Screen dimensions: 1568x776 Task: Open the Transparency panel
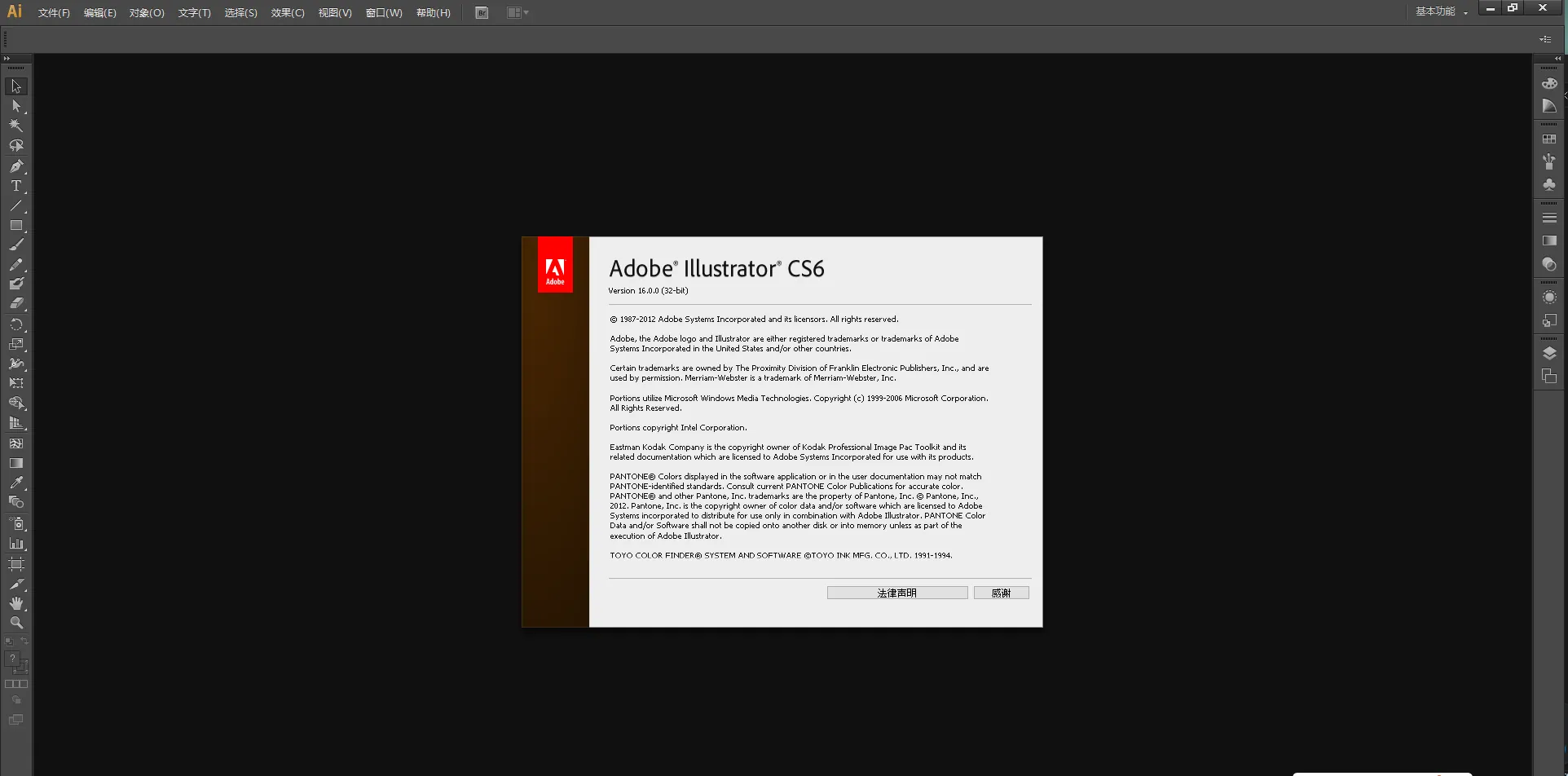pos(1549,264)
